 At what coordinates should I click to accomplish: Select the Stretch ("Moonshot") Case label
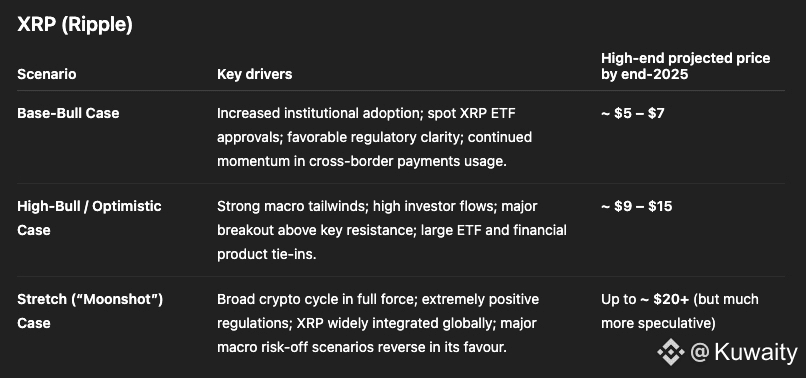[x=90, y=311]
